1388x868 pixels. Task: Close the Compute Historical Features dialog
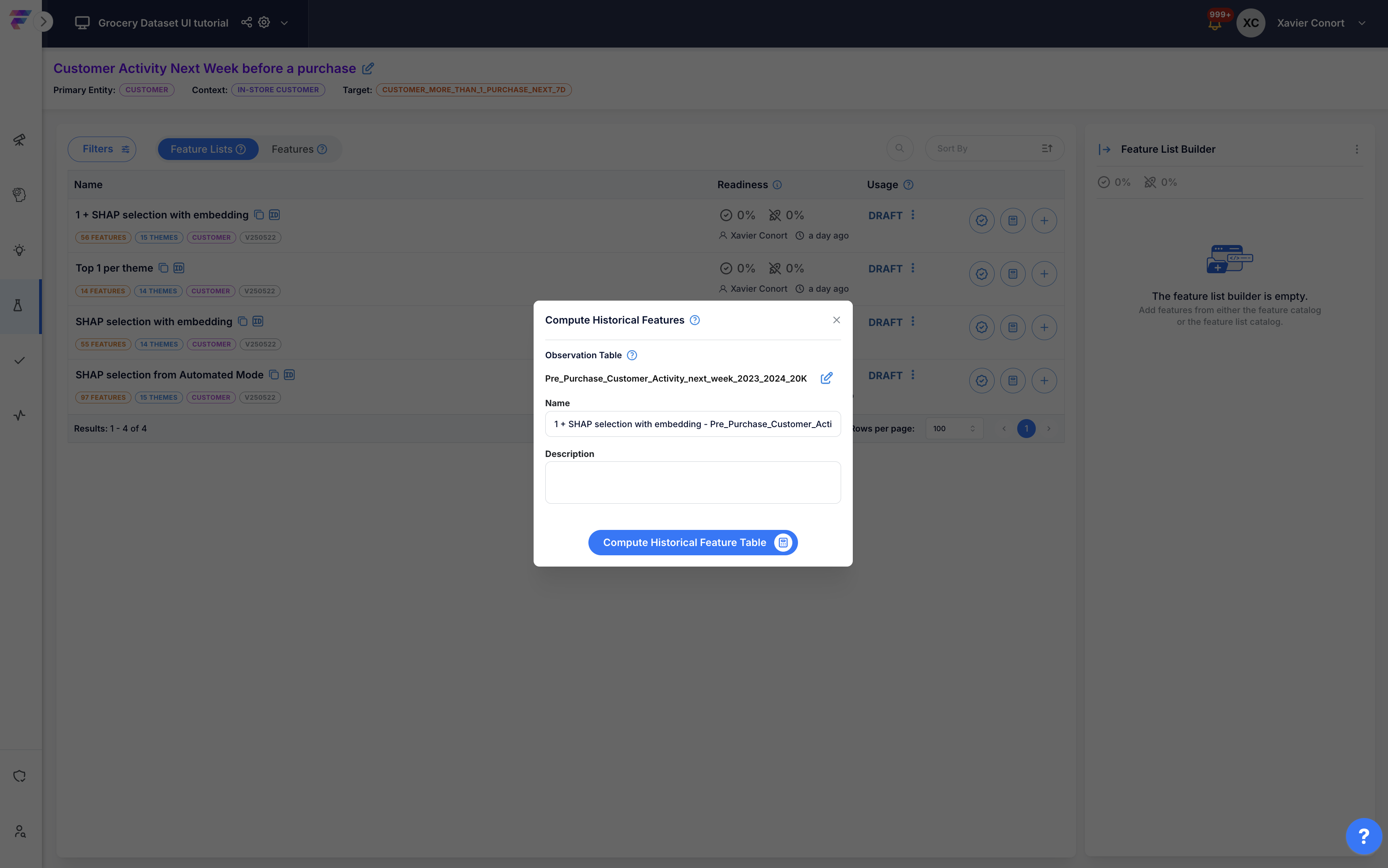point(836,320)
